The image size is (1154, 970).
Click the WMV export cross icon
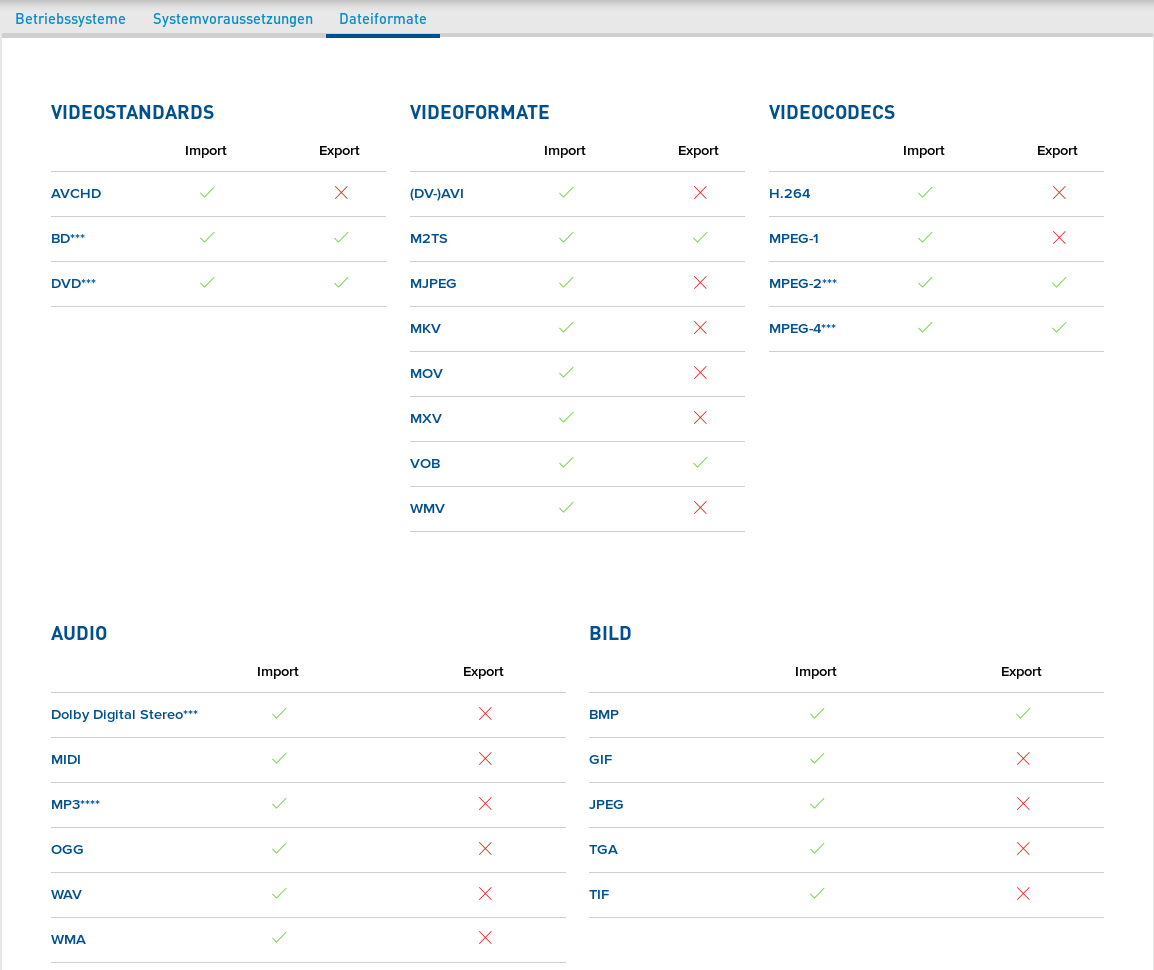(x=700, y=507)
